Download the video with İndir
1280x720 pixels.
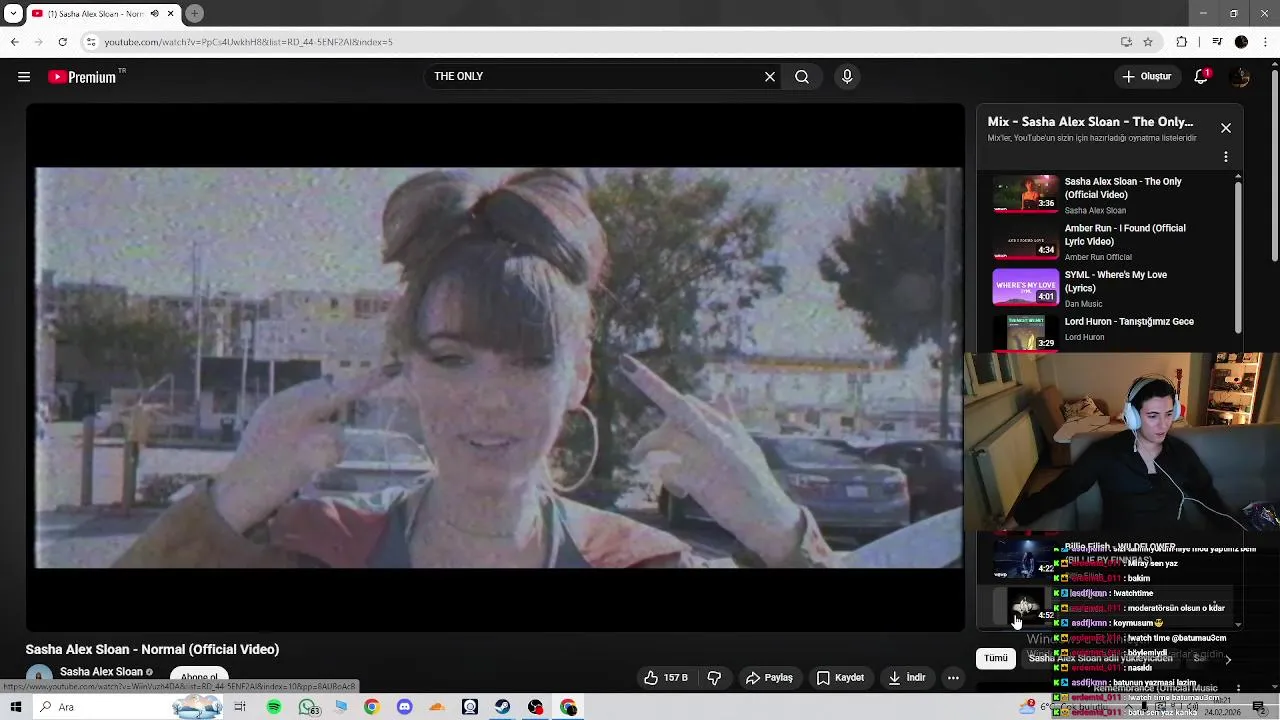(907, 678)
